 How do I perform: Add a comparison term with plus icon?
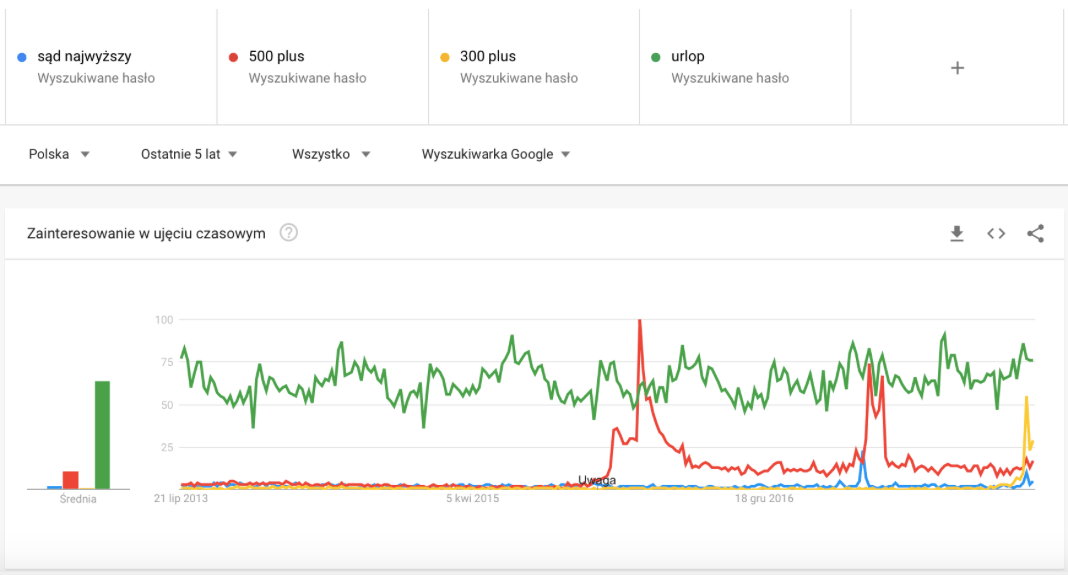click(957, 67)
